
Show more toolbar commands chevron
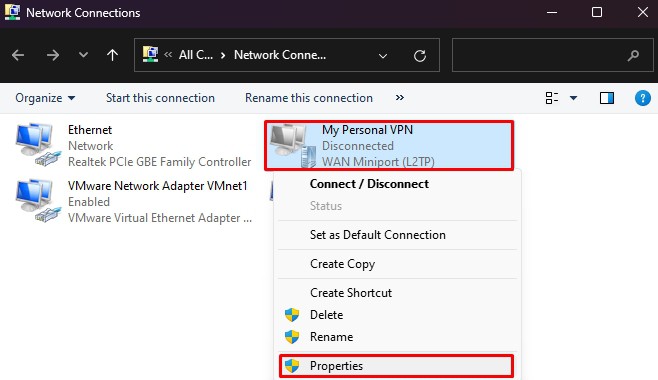pyautogui.click(x=400, y=97)
